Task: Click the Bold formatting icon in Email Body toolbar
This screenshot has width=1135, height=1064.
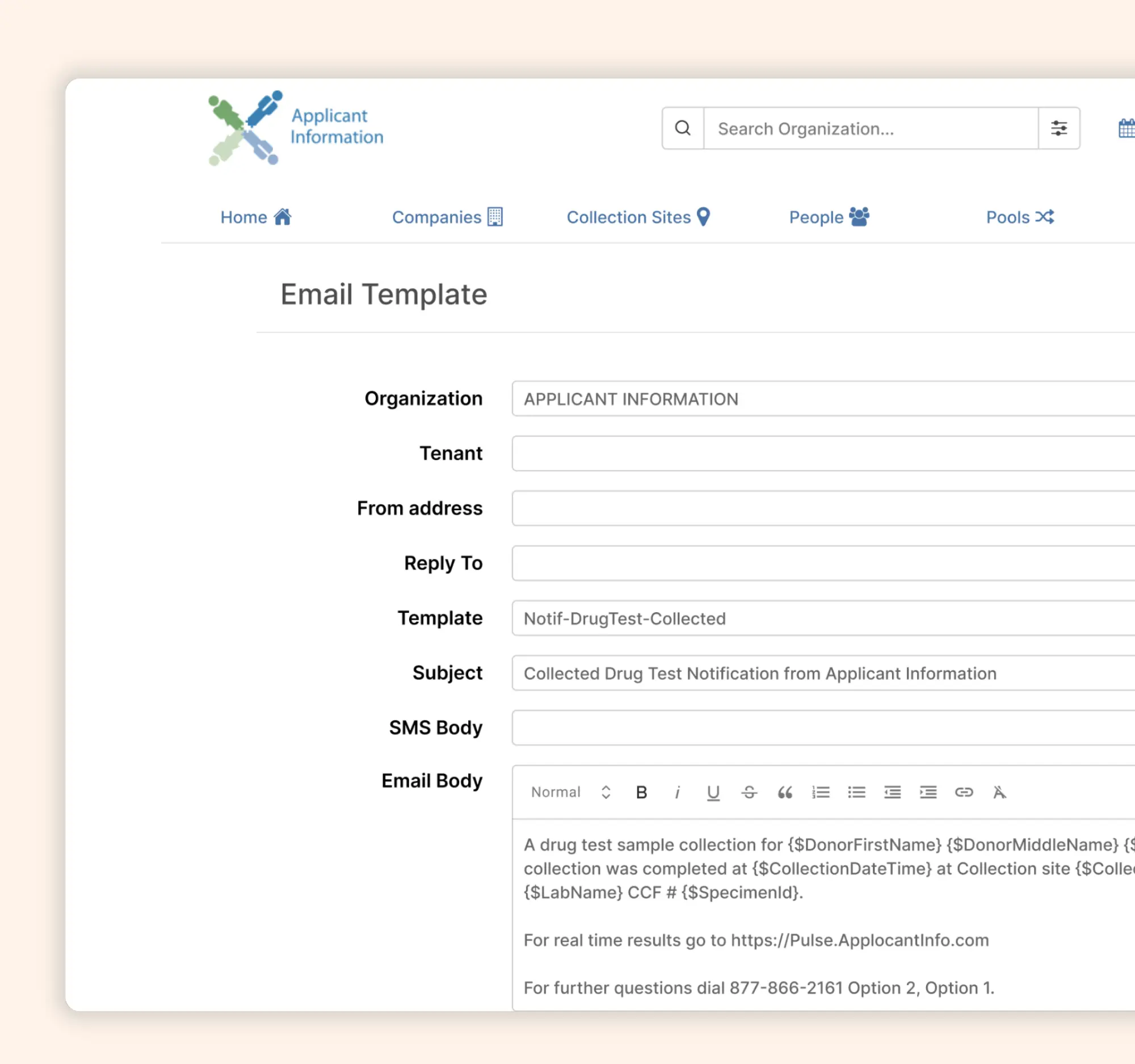Action: click(x=642, y=791)
